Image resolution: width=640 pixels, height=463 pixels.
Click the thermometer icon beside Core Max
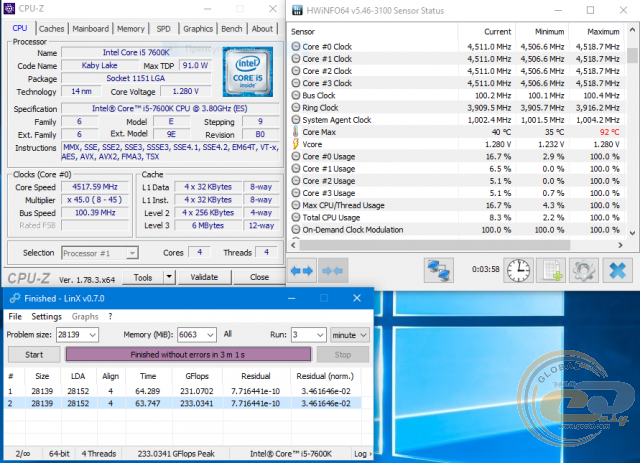point(296,132)
